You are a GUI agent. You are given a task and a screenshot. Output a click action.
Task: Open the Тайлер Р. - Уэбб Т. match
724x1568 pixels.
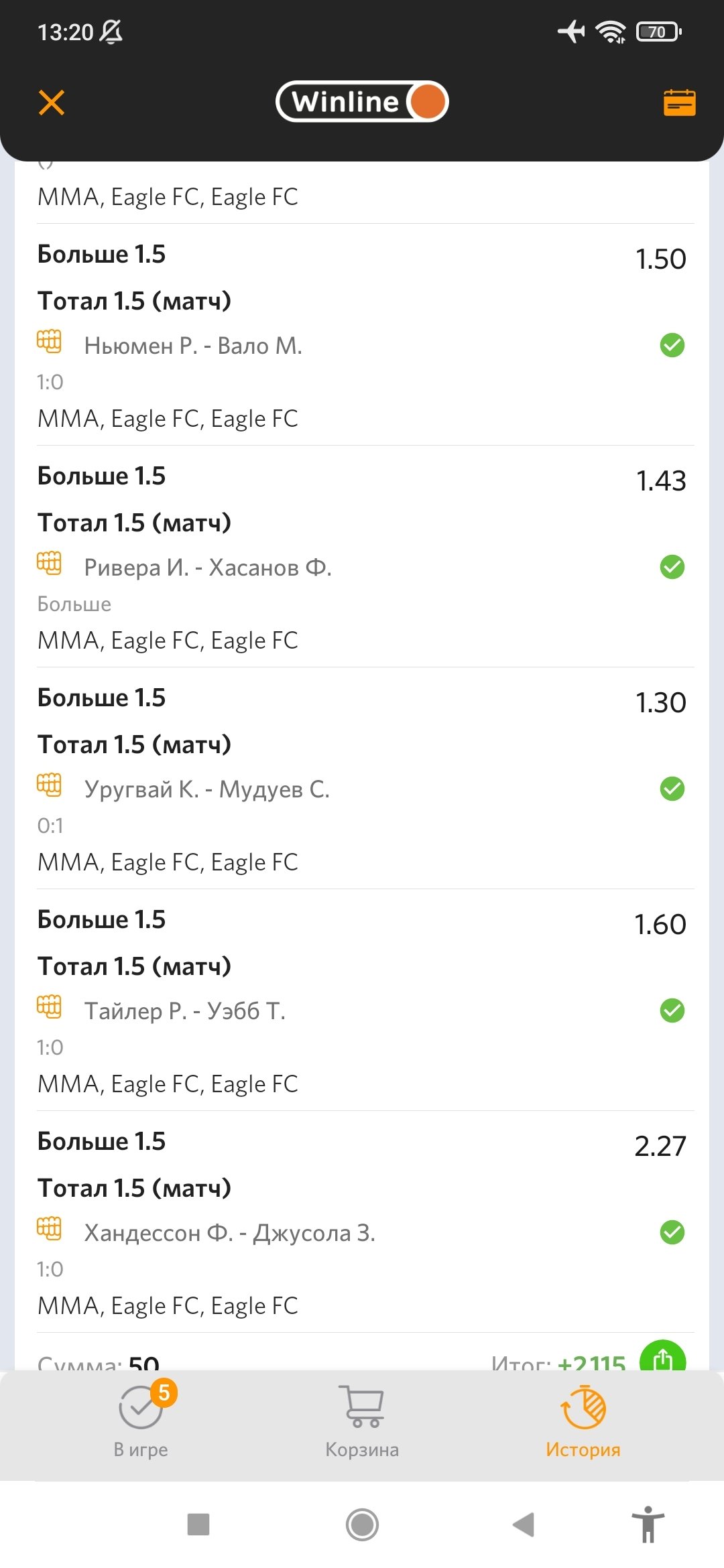coord(185,1011)
